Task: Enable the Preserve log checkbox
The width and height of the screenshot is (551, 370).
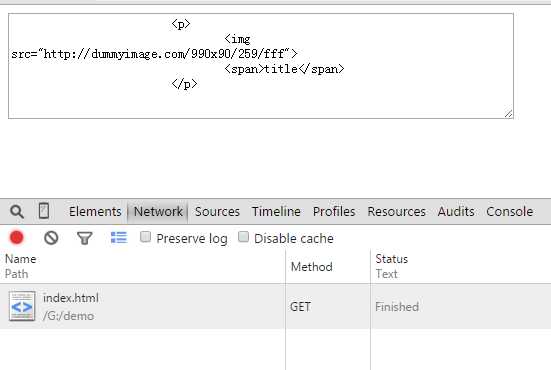Action: pos(145,237)
